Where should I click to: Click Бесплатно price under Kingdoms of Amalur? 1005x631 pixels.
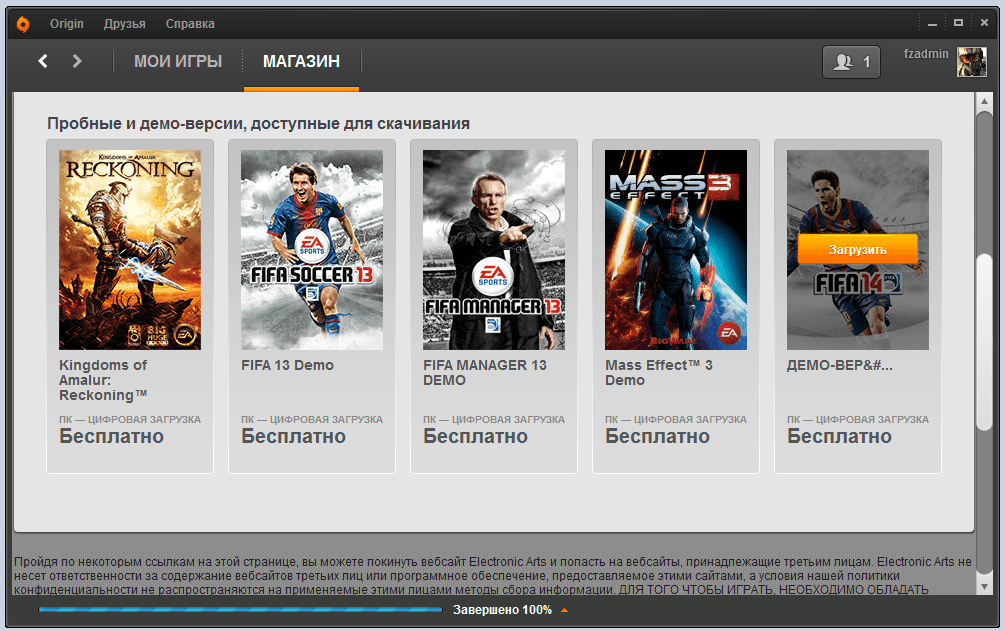coord(112,437)
